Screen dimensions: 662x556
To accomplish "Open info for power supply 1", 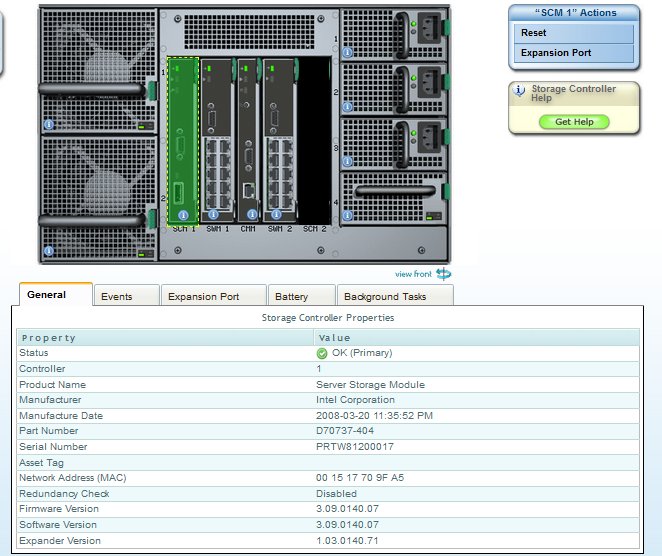I will [x=347, y=52].
